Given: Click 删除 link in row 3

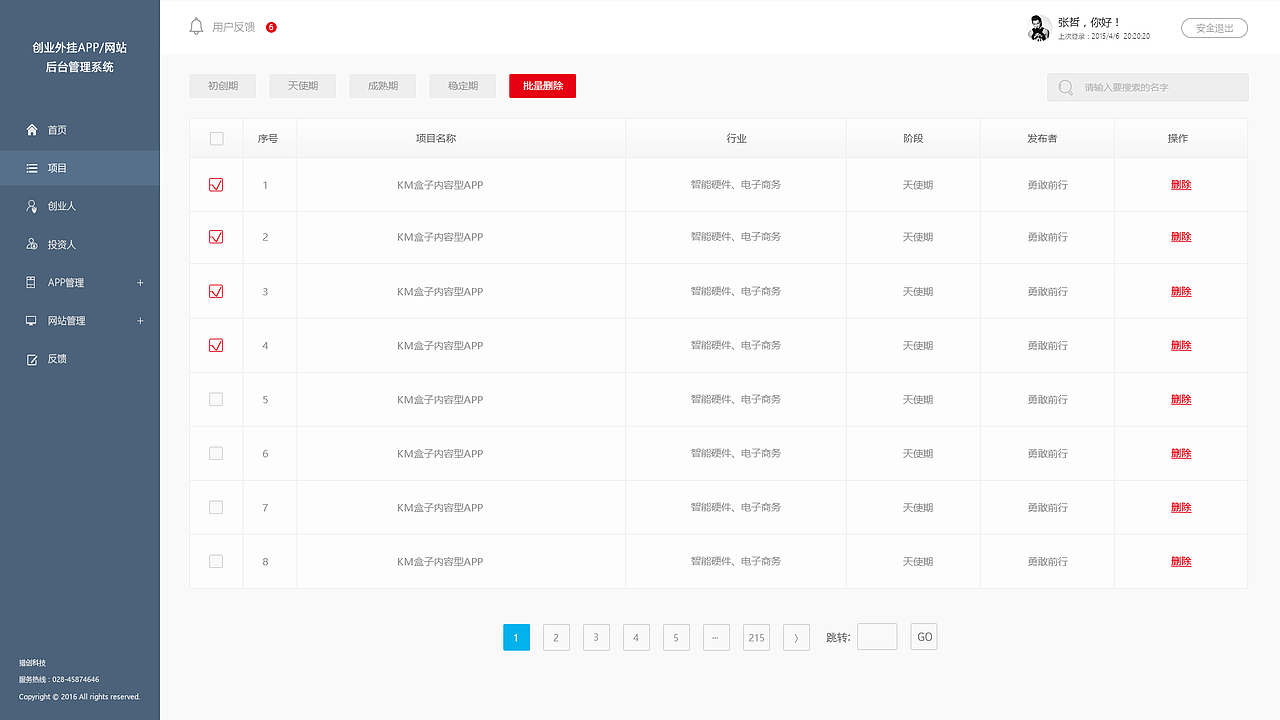Looking at the screenshot, I should (1181, 292).
